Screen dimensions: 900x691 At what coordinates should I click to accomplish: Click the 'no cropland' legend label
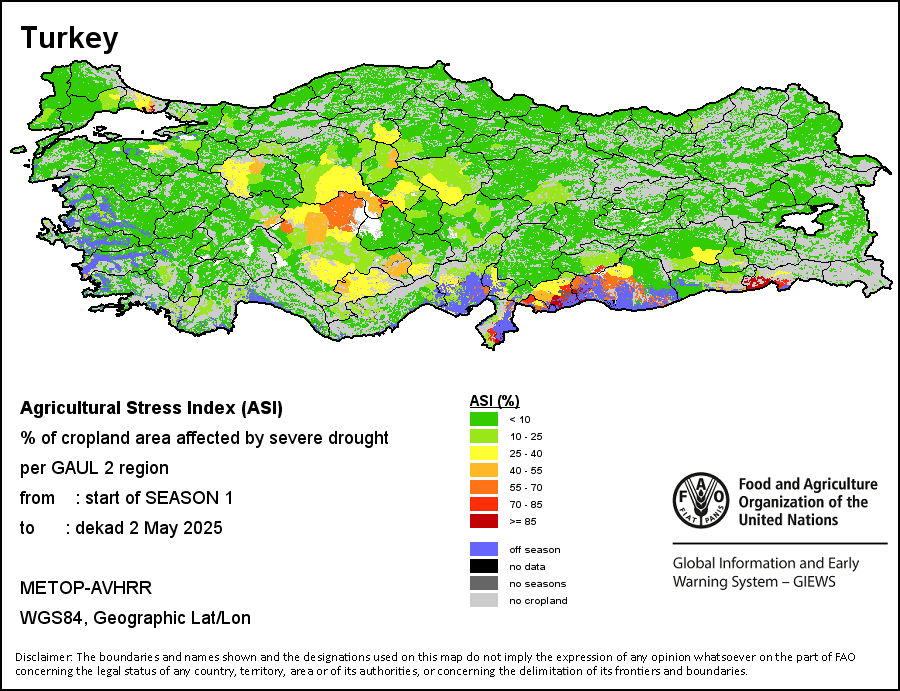click(538, 601)
